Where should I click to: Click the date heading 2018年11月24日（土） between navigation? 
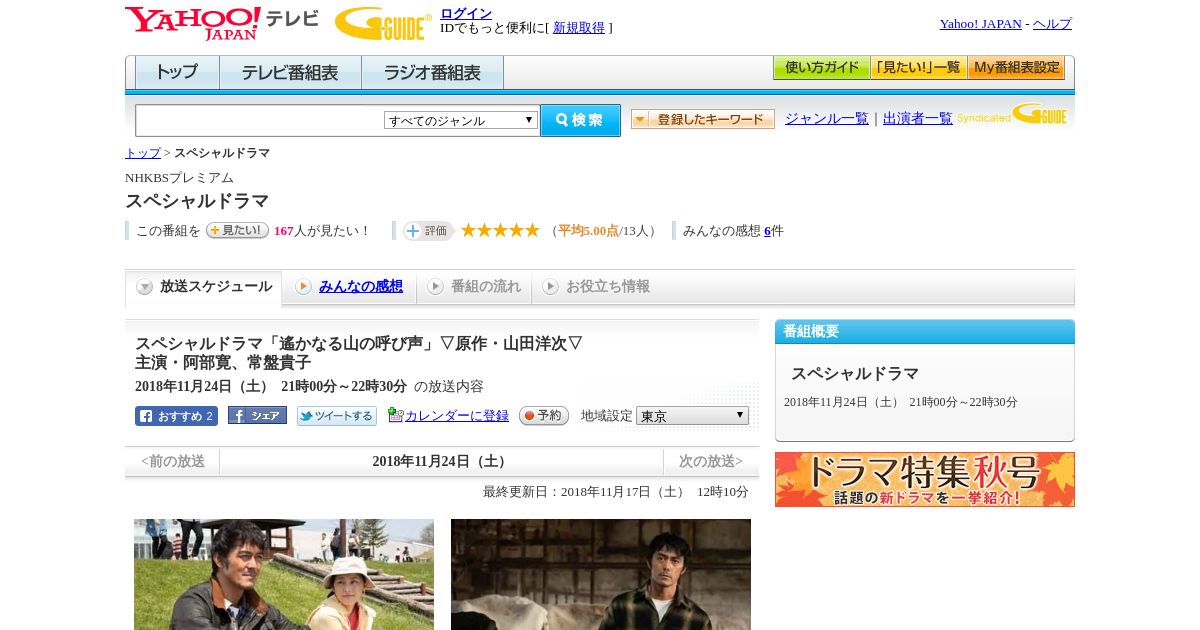pyautogui.click(x=441, y=461)
